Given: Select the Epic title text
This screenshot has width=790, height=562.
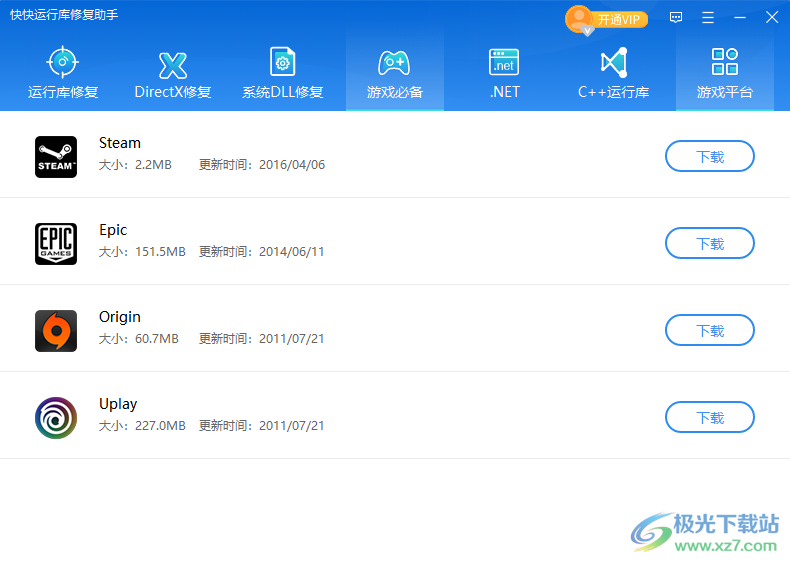Looking at the screenshot, I should [113, 230].
